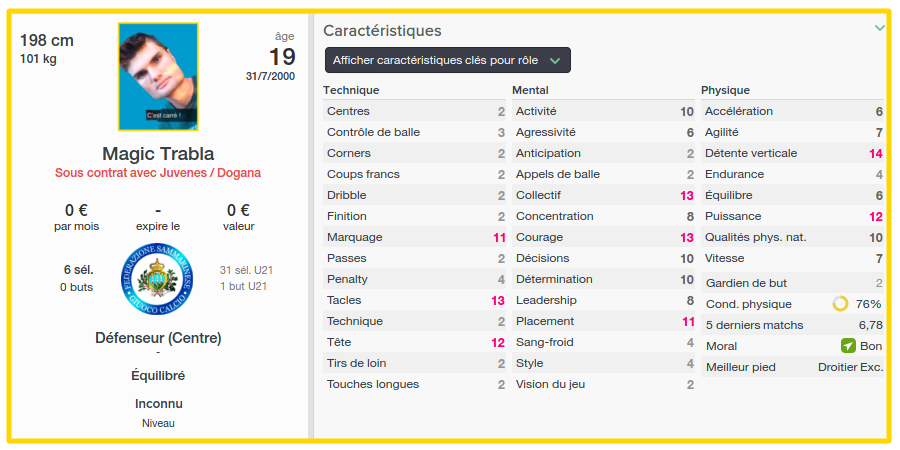Collapse the Caractéristiques panel green chevron
Viewport: 900px width, 450px height.
click(879, 28)
